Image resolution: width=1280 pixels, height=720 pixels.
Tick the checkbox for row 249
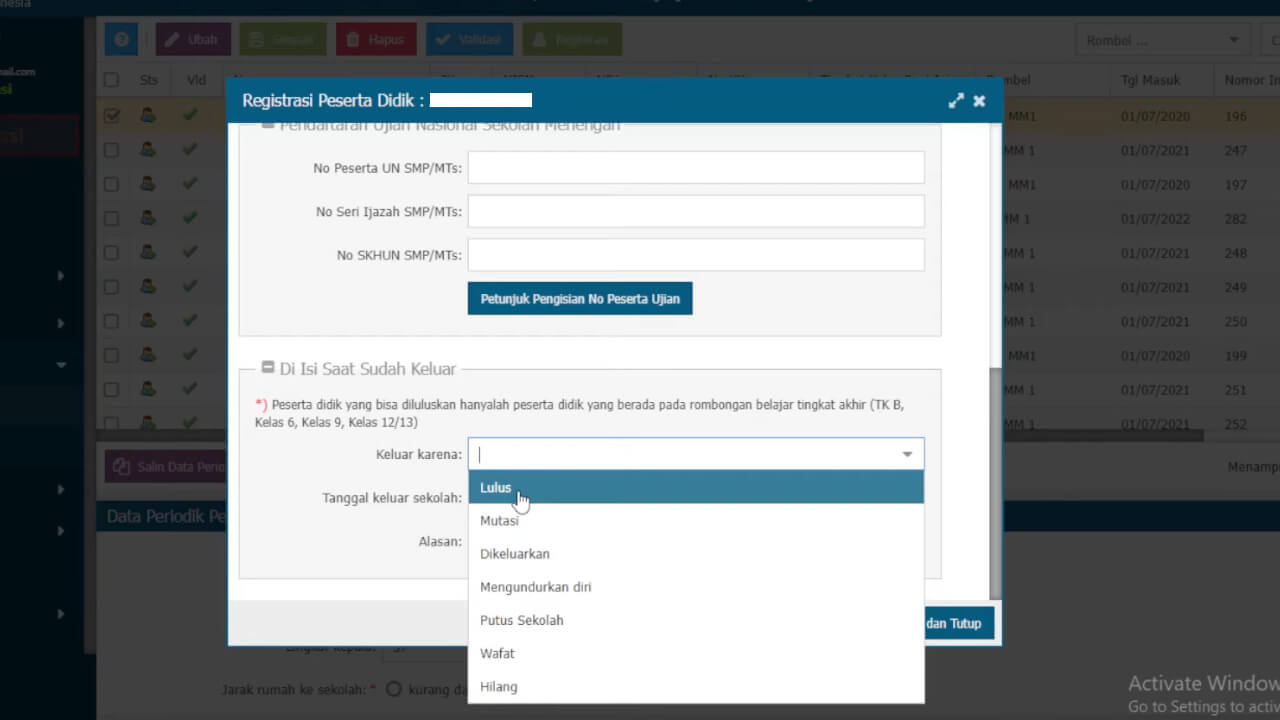pyautogui.click(x=111, y=287)
